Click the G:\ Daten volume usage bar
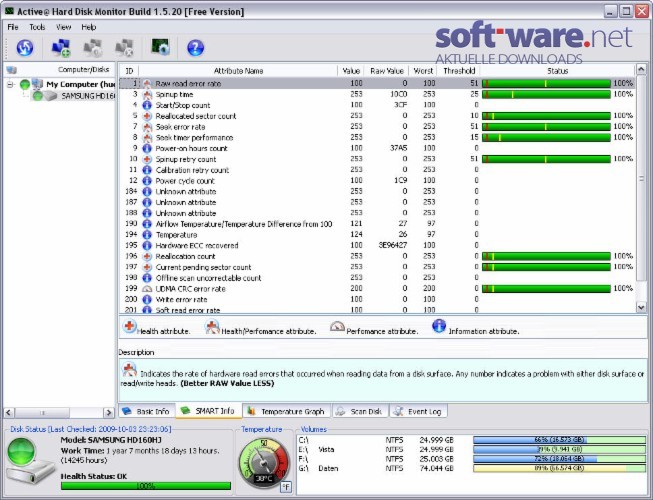 pos(559,468)
